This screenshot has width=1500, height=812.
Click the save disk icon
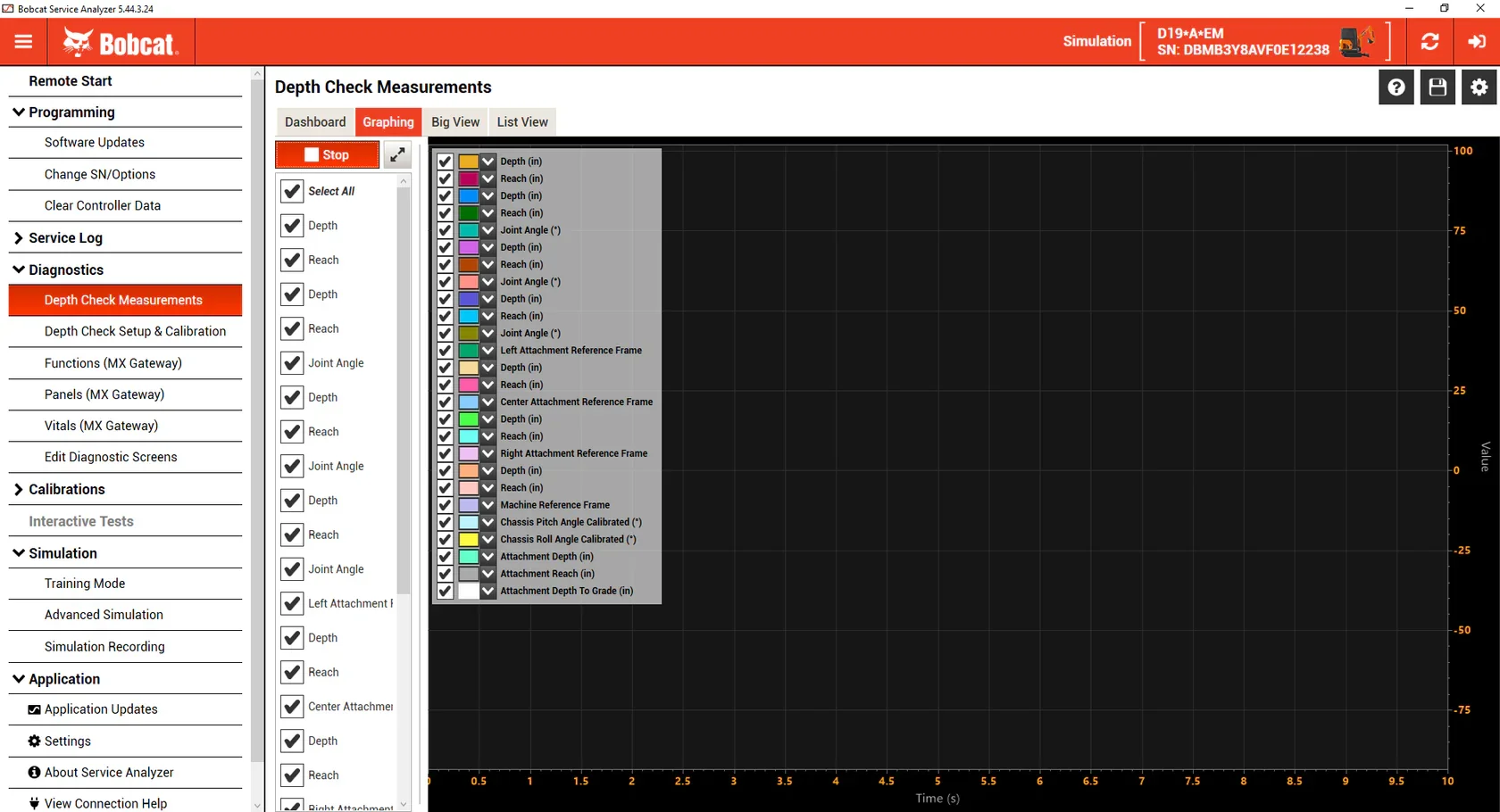pyautogui.click(x=1437, y=87)
